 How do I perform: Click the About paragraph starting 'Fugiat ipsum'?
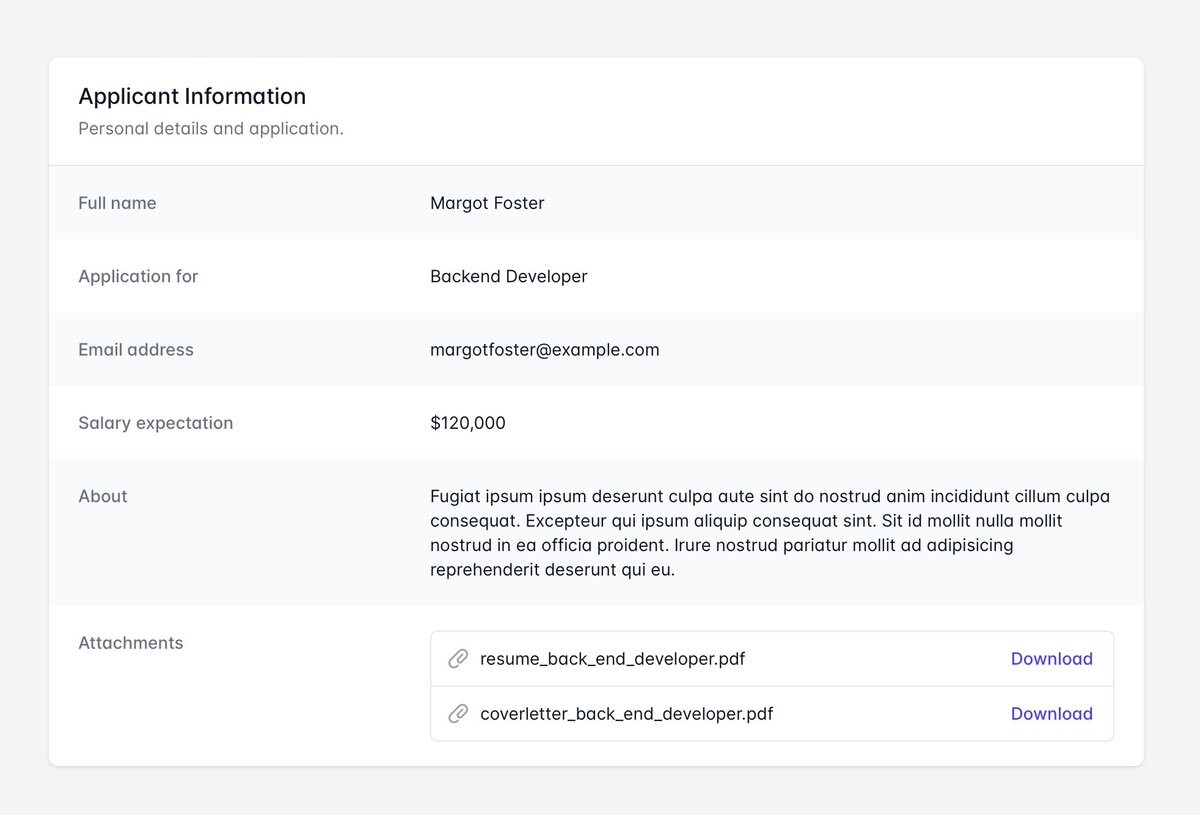[770, 533]
